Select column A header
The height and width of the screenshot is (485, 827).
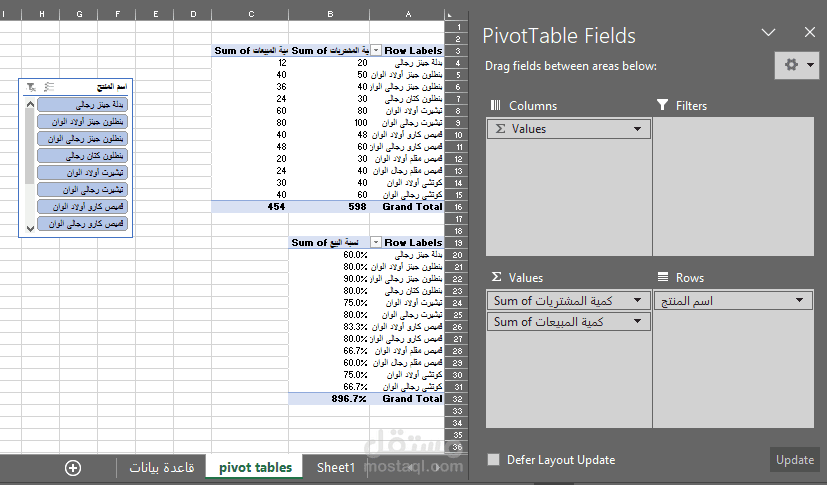point(407,15)
